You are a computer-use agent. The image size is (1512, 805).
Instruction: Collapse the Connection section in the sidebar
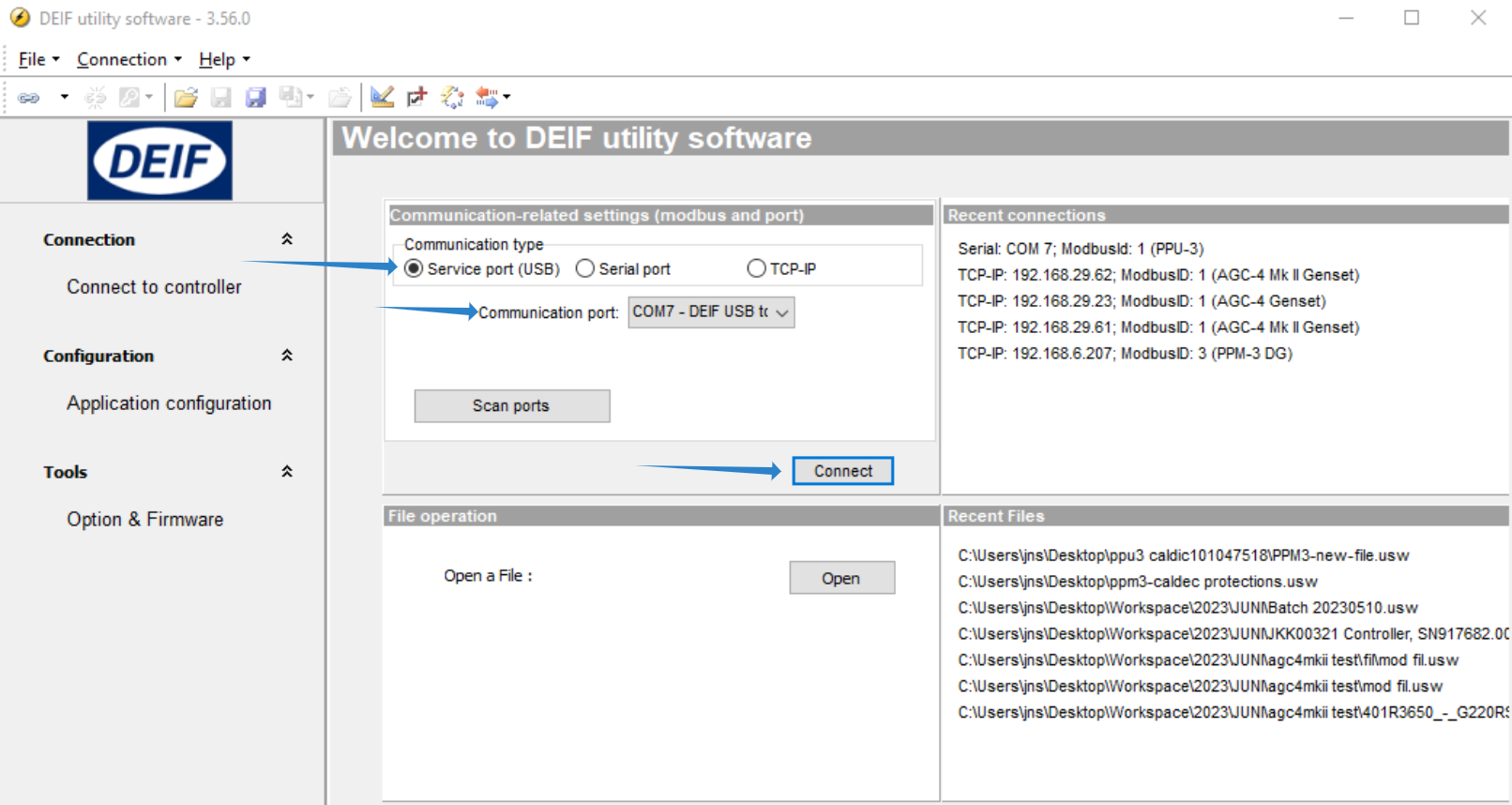(287, 239)
